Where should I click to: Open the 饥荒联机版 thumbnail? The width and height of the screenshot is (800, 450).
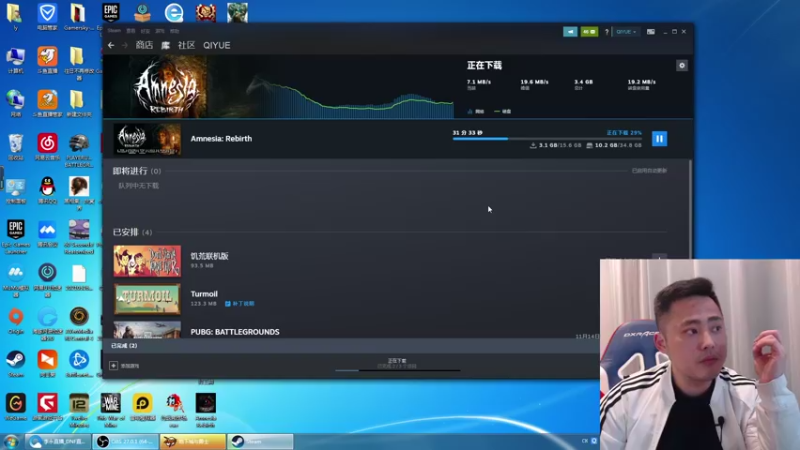click(x=147, y=261)
